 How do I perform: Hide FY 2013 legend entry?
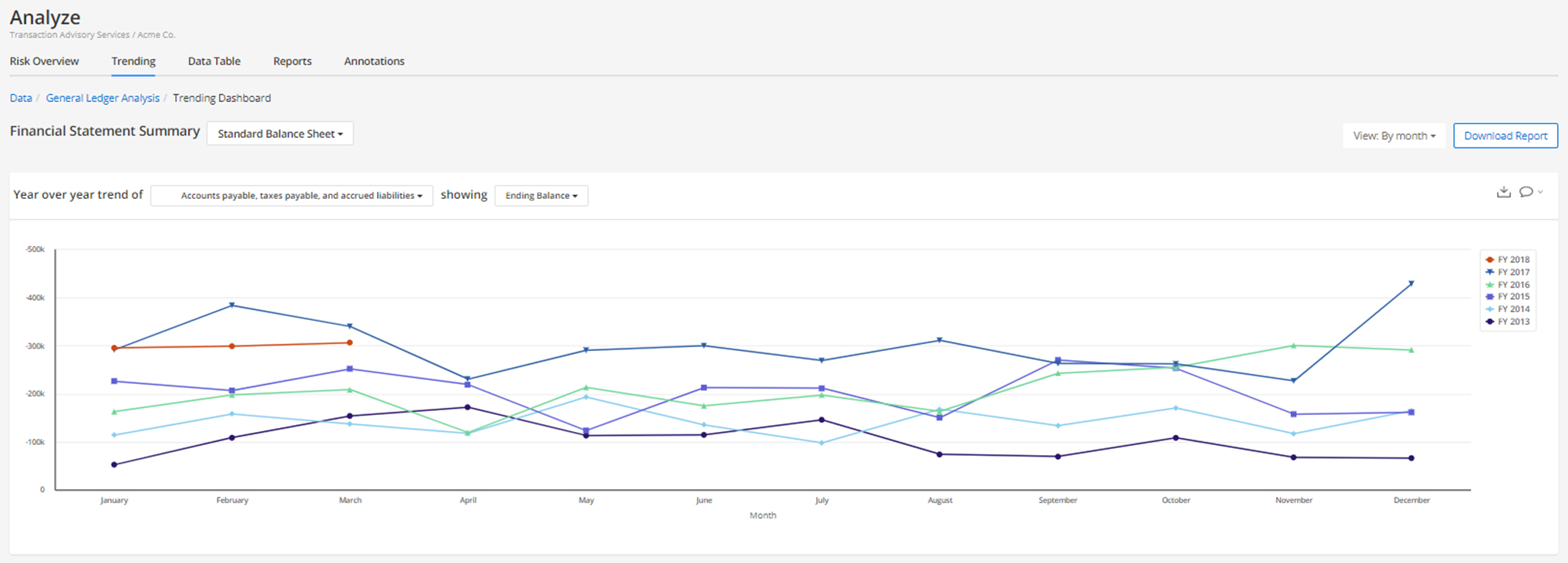coord(1507,322)
